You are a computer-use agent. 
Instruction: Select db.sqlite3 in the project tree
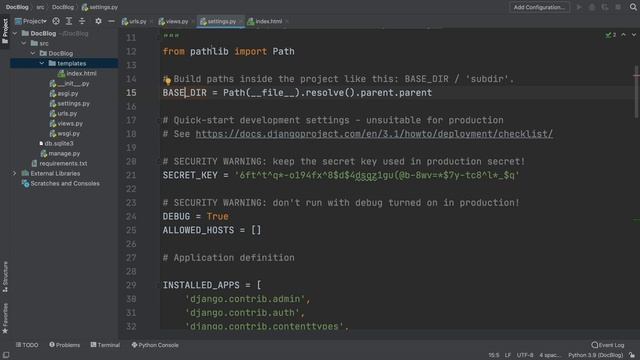(x=56, y=143)
